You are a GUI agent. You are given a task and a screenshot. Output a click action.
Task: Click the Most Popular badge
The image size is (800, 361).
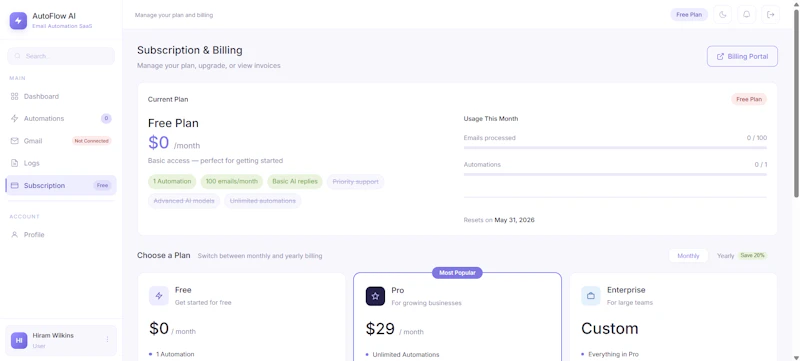[x=457, y=273]
